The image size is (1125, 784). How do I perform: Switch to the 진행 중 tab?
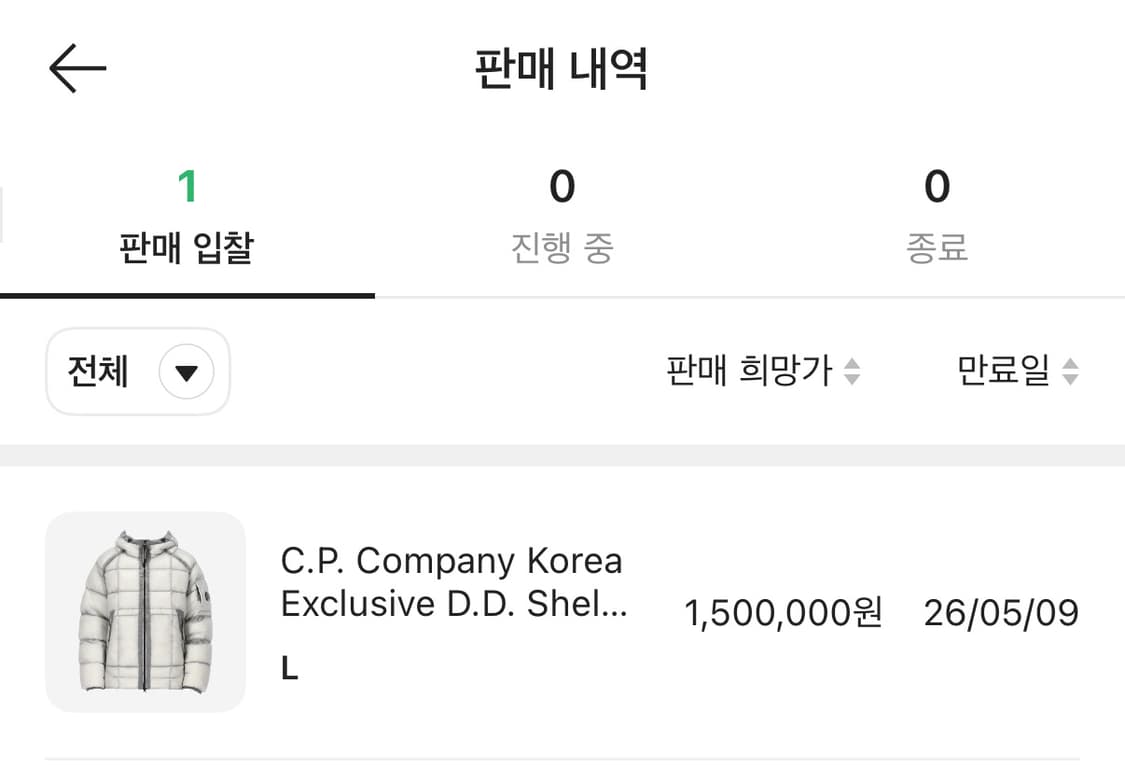click(563, 215)
